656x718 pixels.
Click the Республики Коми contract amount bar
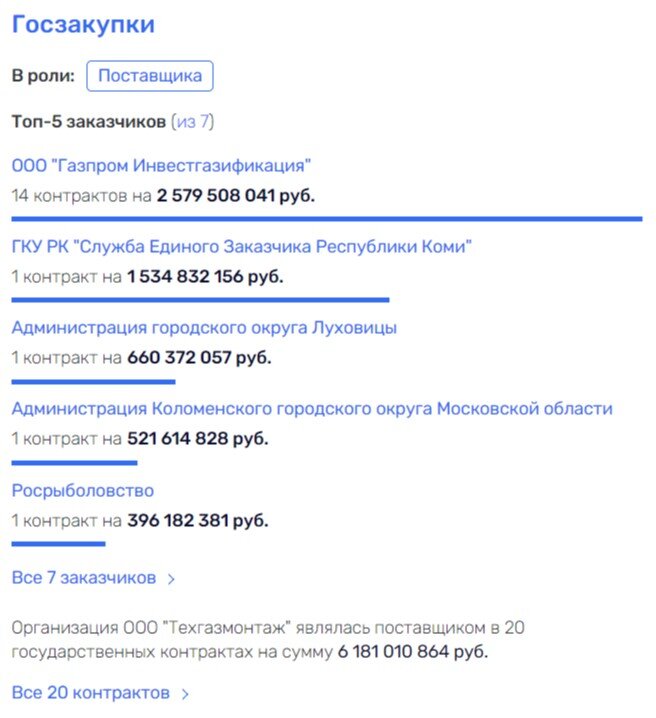201,300
